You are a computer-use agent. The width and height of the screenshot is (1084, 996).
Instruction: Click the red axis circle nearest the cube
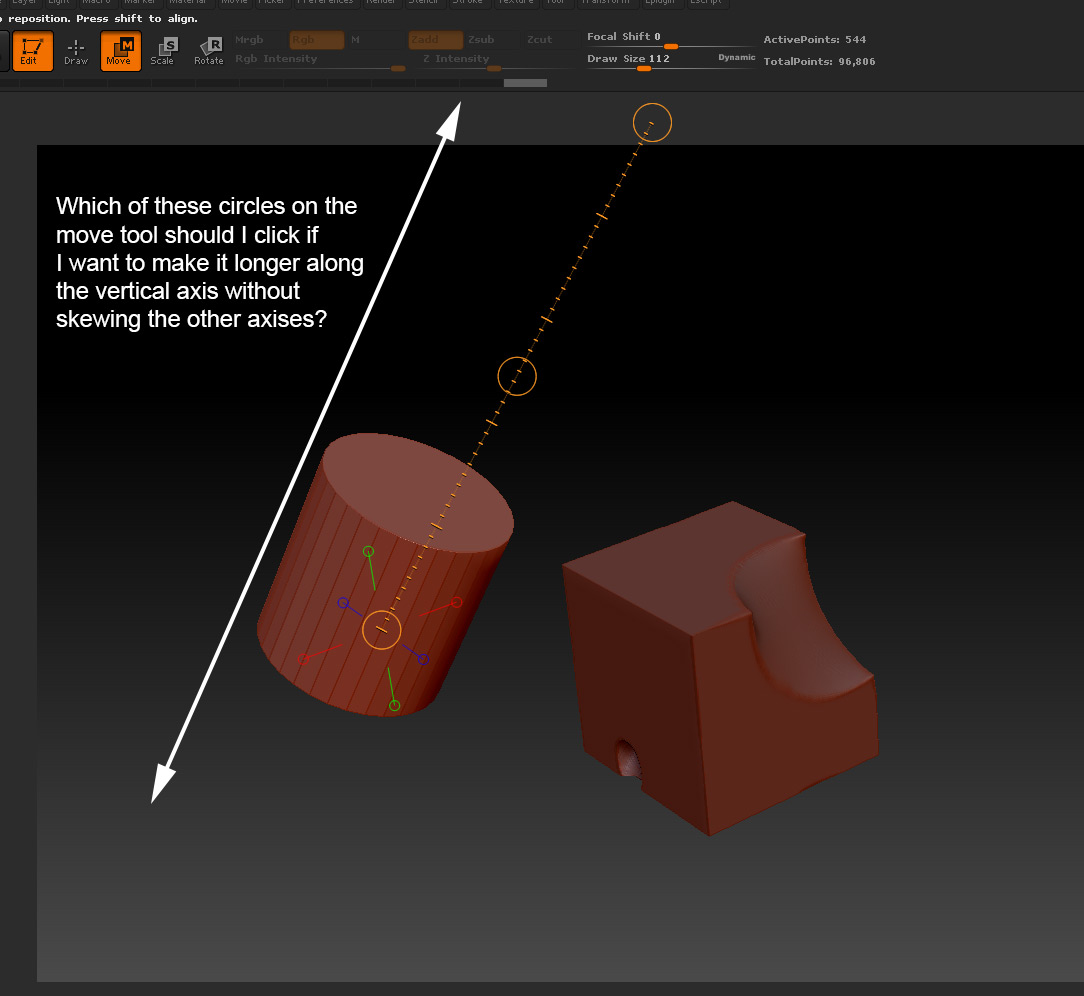(x=456, y=602)
